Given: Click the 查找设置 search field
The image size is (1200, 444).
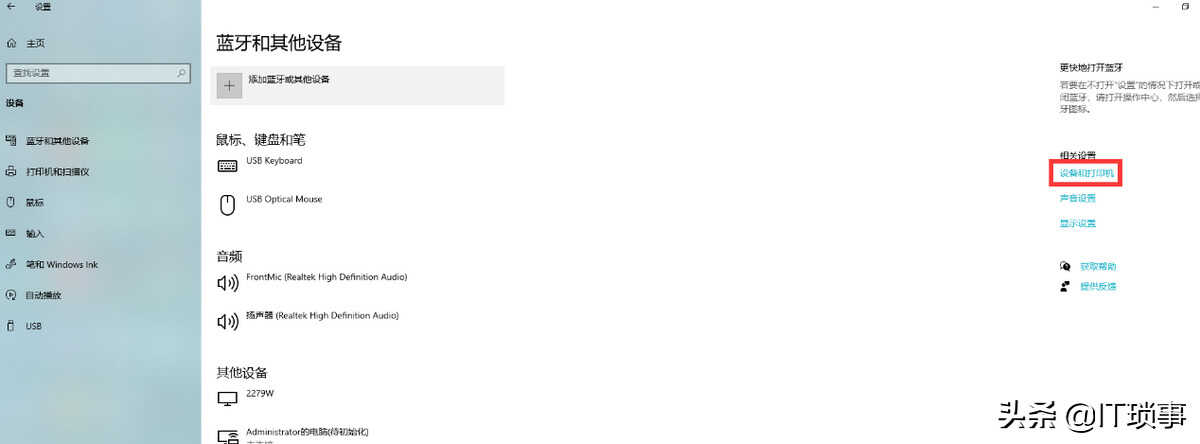Looking at the screenshot, I should point(98,73).
